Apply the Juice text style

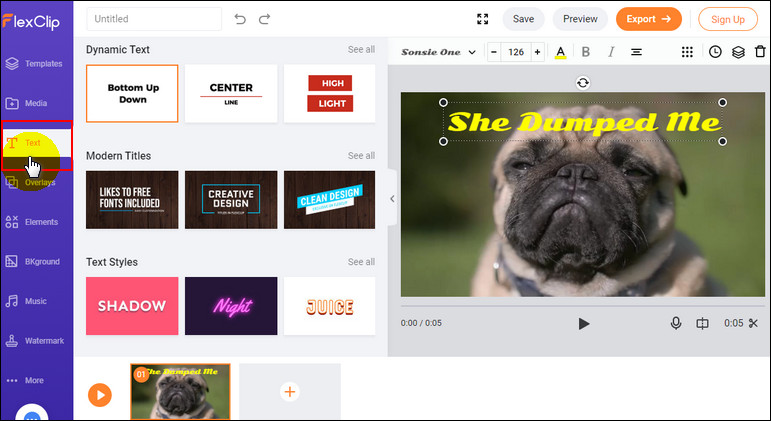click(329, 306)
